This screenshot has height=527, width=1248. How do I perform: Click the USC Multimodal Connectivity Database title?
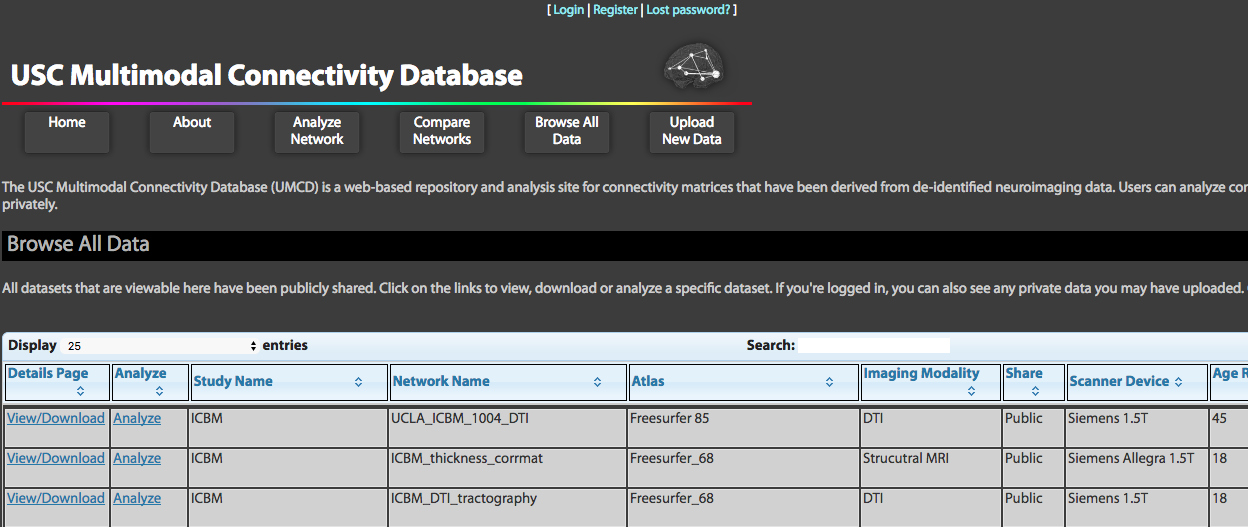(x=267, y=75)
